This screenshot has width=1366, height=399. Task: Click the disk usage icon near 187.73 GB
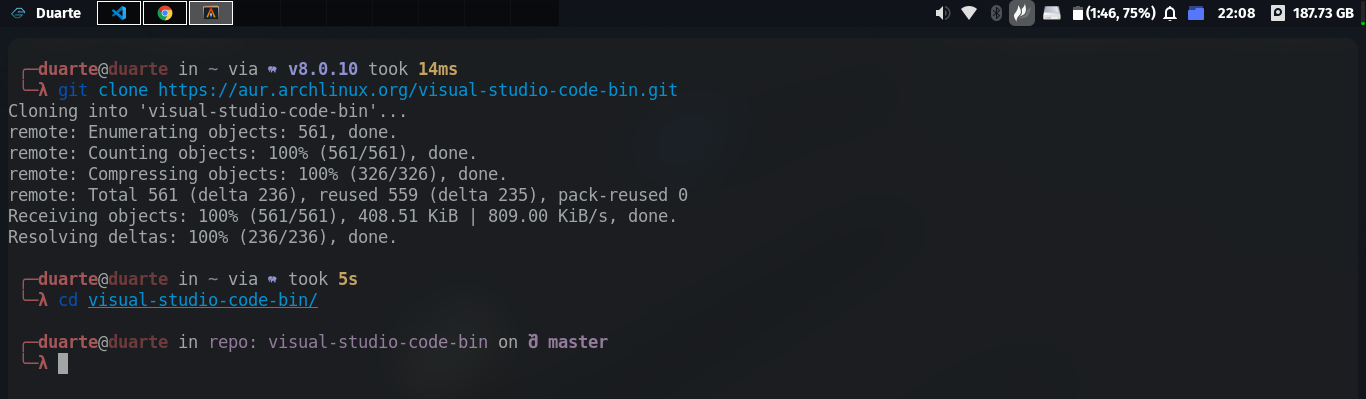click(x=1277, y=13)
